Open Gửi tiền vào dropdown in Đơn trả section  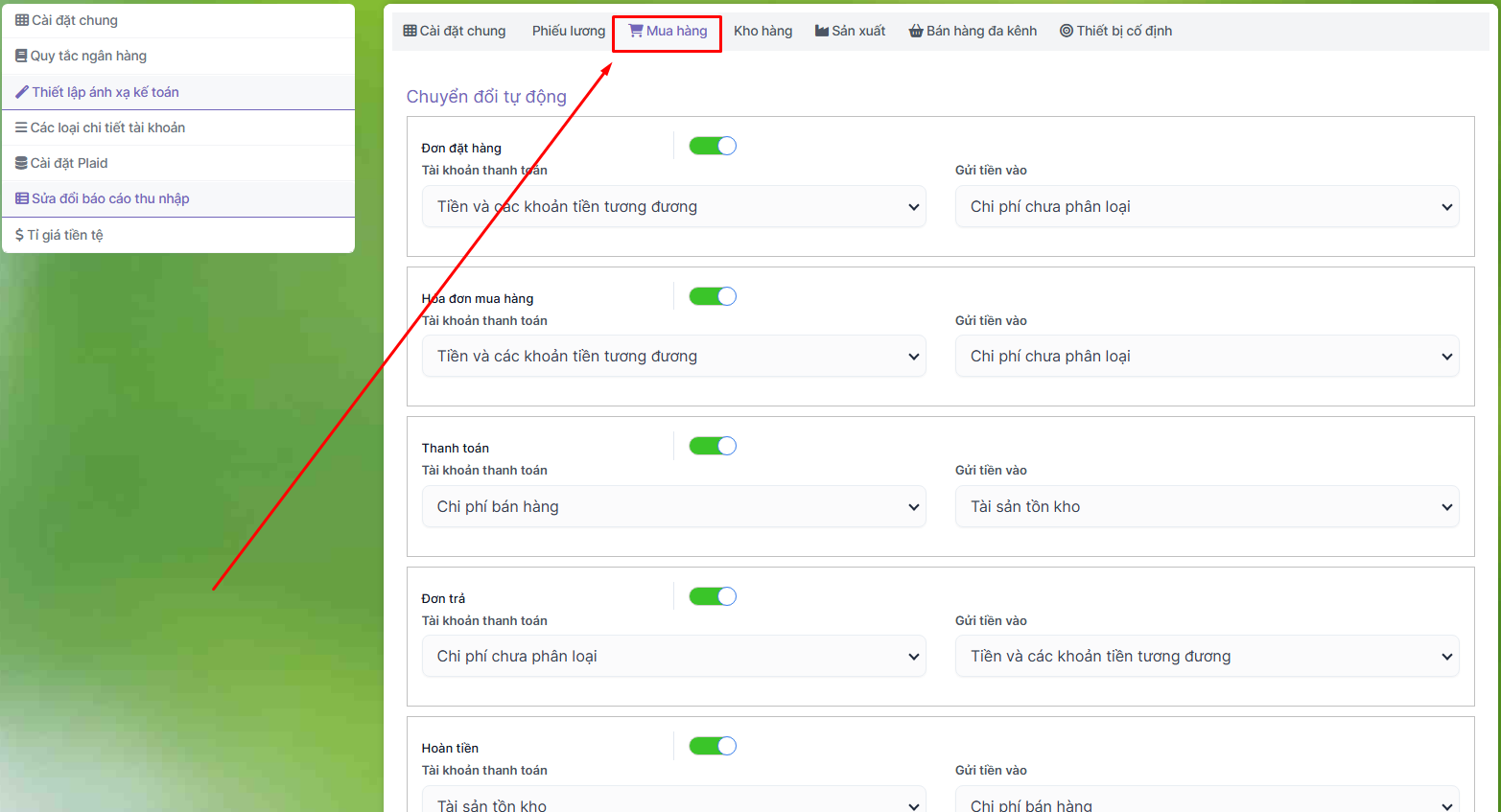(1207, 657)
